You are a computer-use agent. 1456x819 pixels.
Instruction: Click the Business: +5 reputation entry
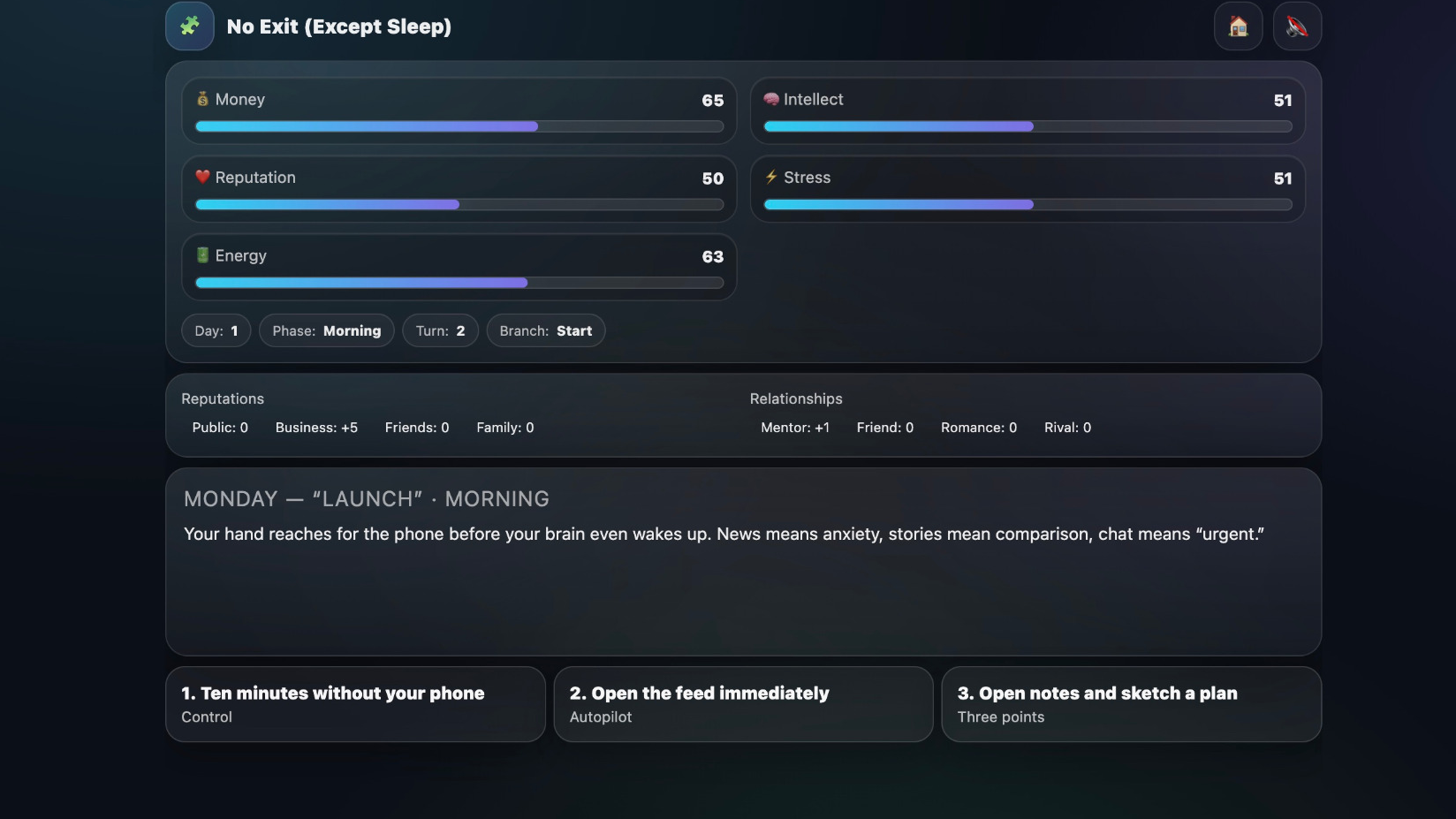pyautogui.click(x=316, y=428)
